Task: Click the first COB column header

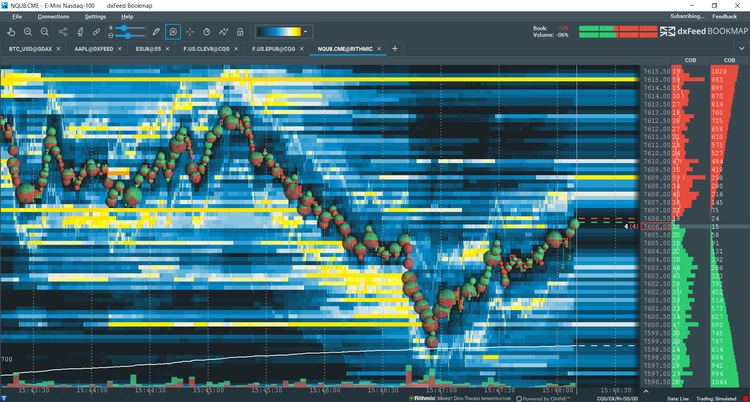Action: tap(690, 60)
